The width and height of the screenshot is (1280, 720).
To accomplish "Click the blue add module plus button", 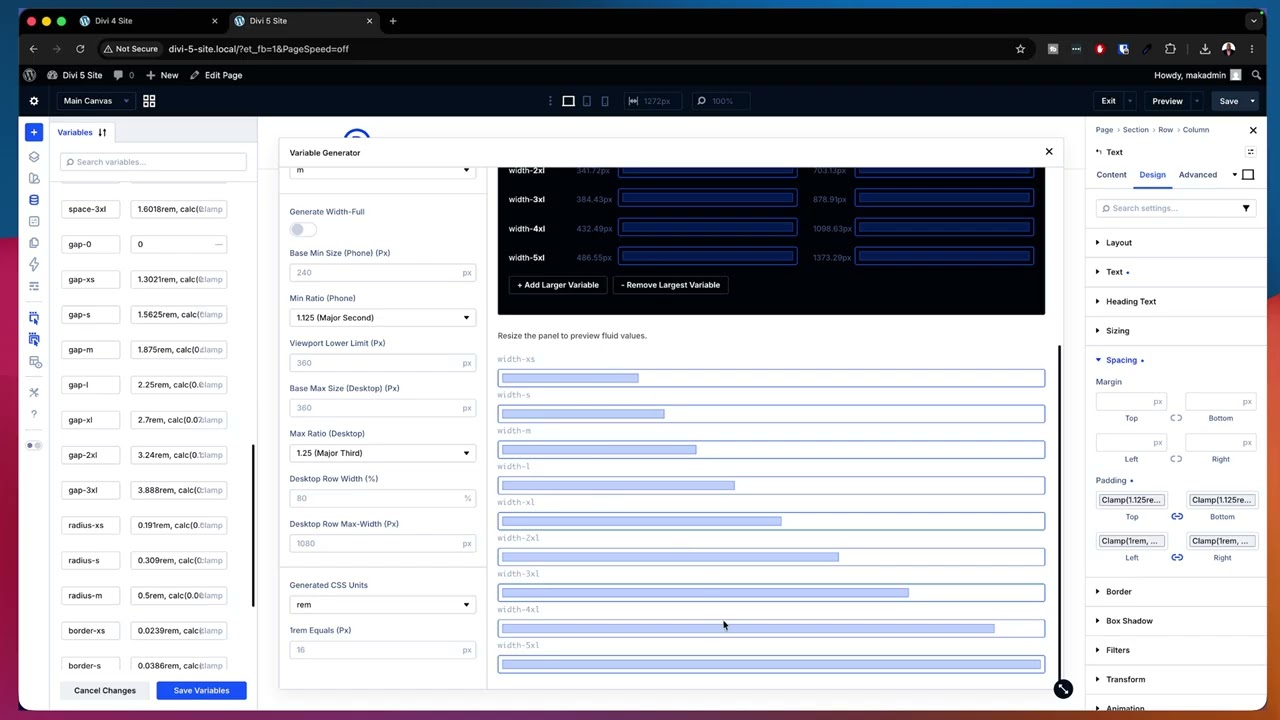I will tap(34, 132).
